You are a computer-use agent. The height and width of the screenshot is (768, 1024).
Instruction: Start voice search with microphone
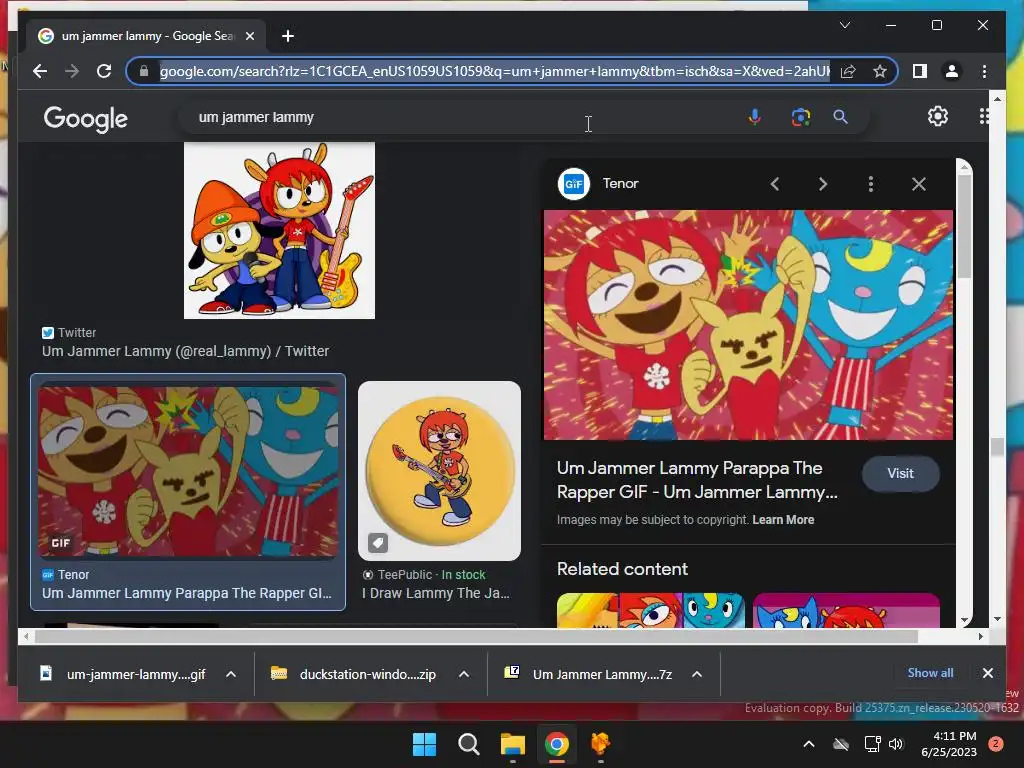point(754,117)
